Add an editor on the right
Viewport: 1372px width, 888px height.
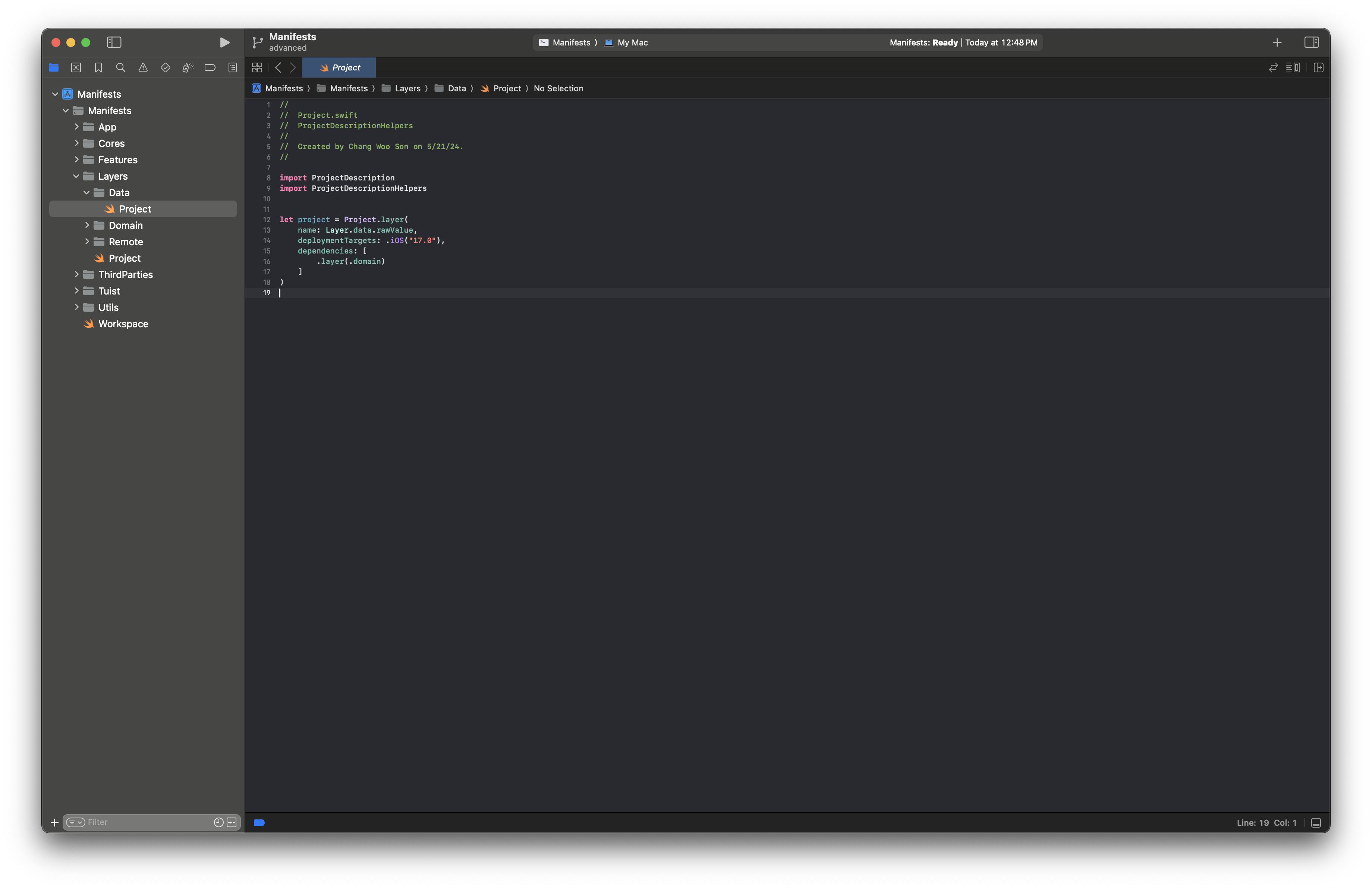point(1318,67)
